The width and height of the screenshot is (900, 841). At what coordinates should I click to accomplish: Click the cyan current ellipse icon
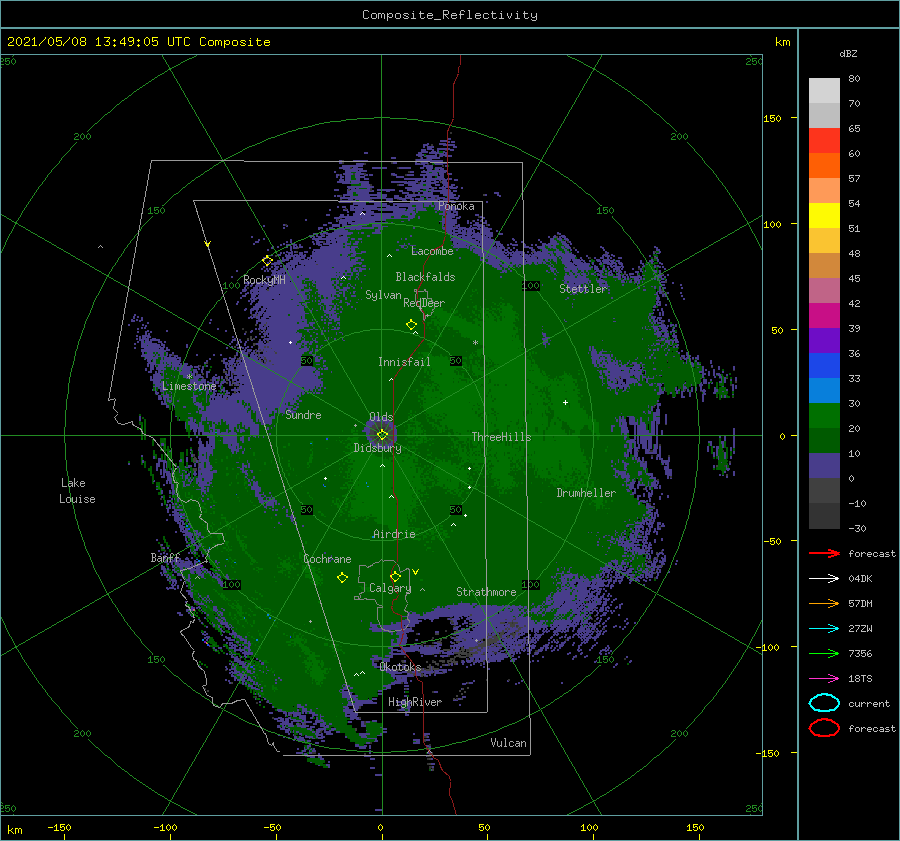click(824, 703)
